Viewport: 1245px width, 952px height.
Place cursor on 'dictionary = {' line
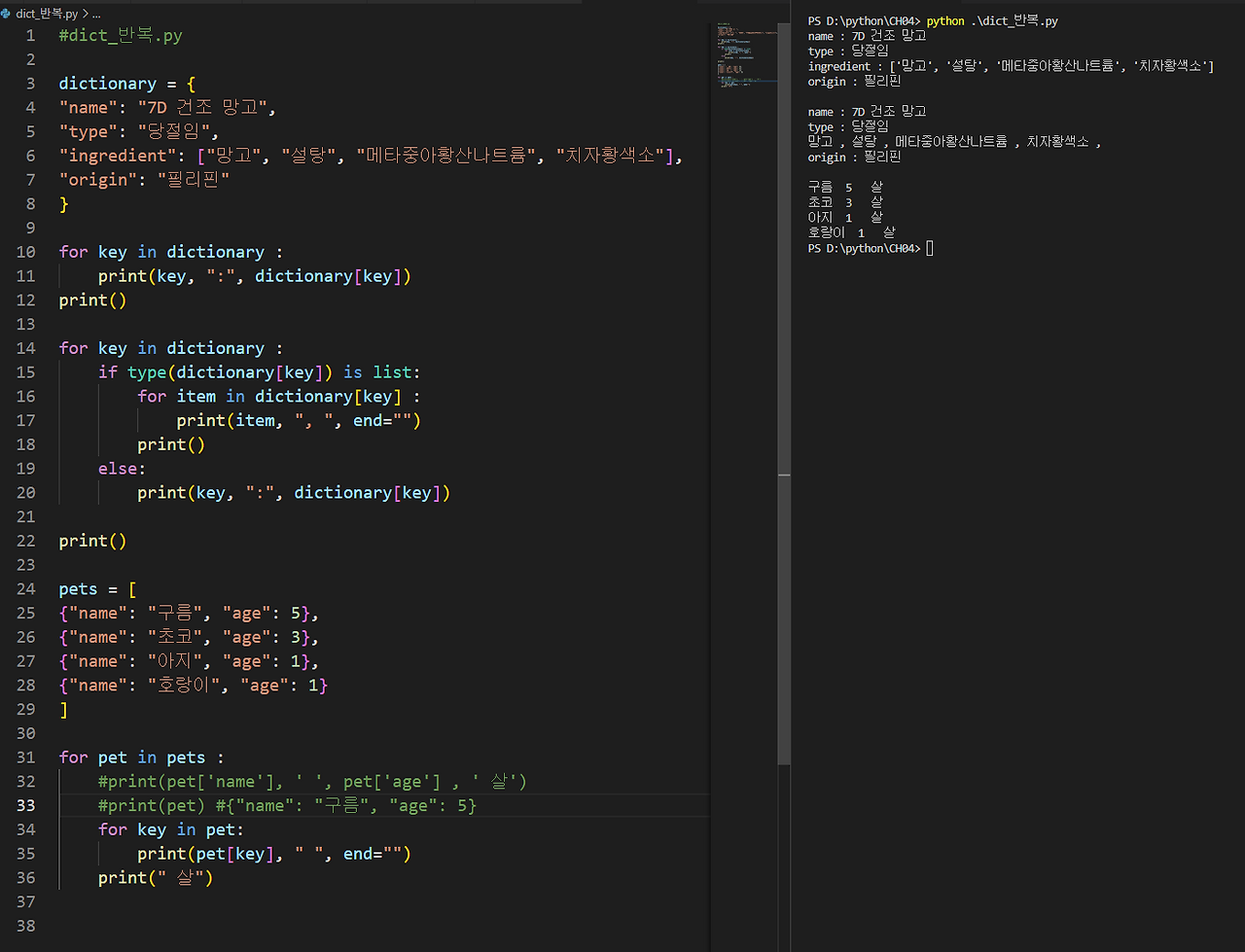click(127, 84)
